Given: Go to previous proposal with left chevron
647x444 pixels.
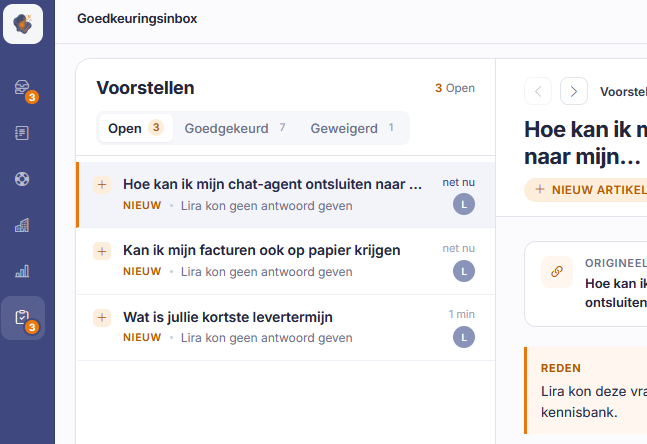Looking at the screenshot, I should 538,91.
